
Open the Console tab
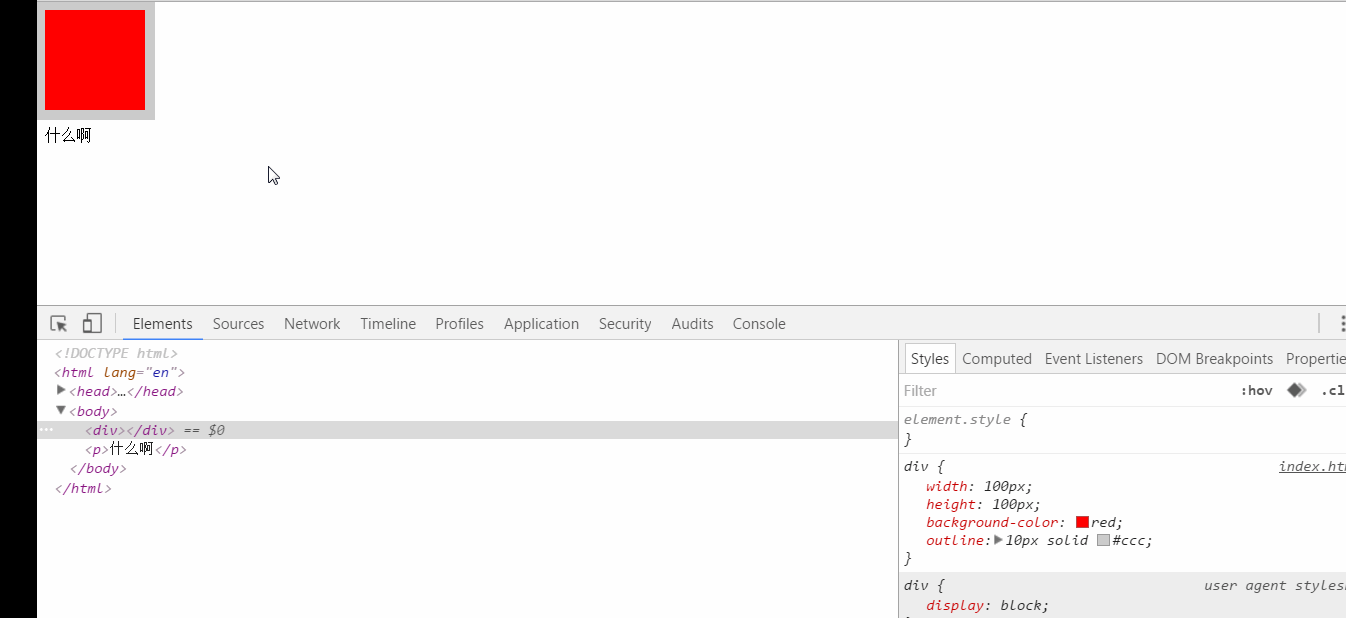point(759,324)
